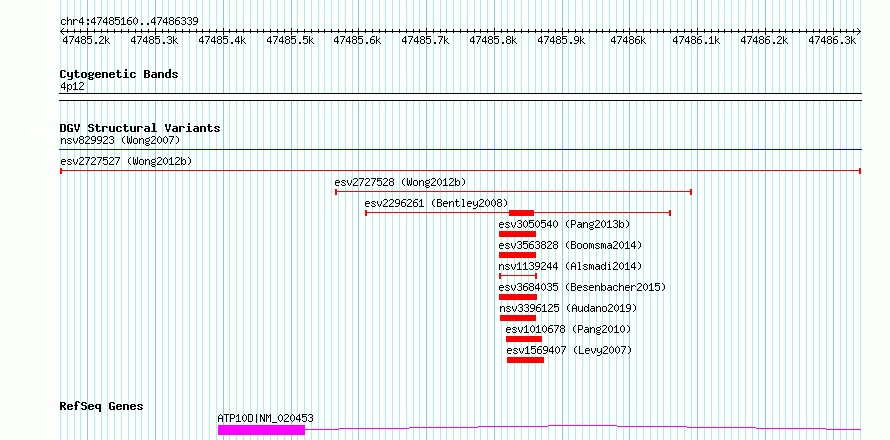Open variant nsv1139244 (Alsmadi2014) label

pos(570,266)
